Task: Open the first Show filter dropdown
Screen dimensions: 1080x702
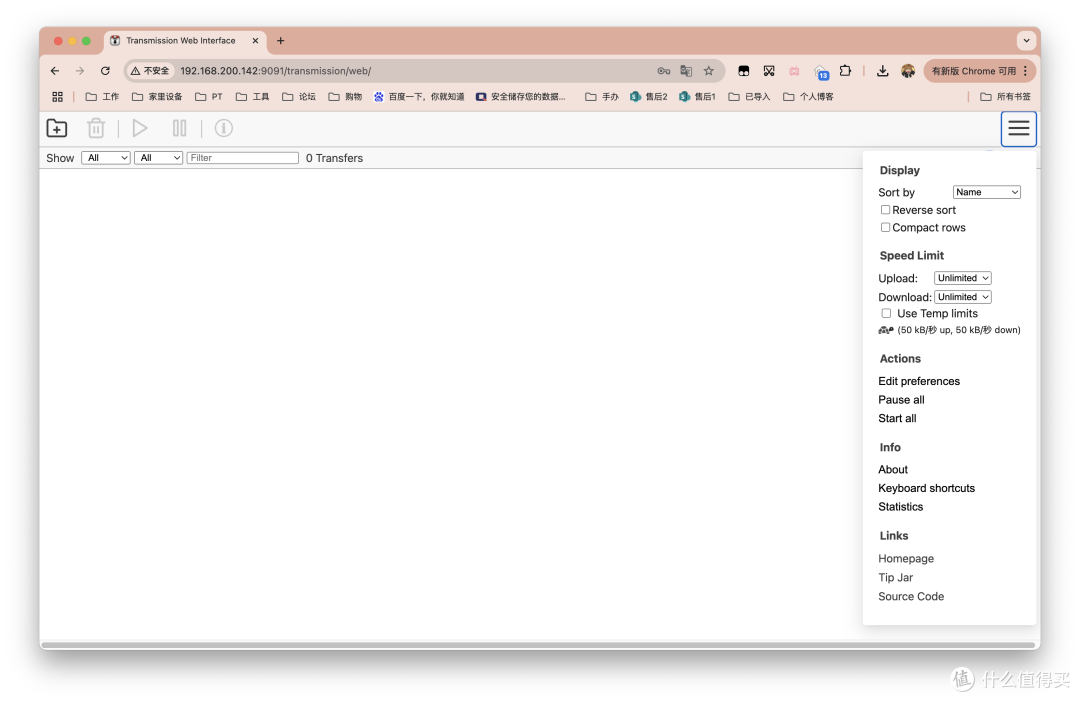Action: point(105,157)
